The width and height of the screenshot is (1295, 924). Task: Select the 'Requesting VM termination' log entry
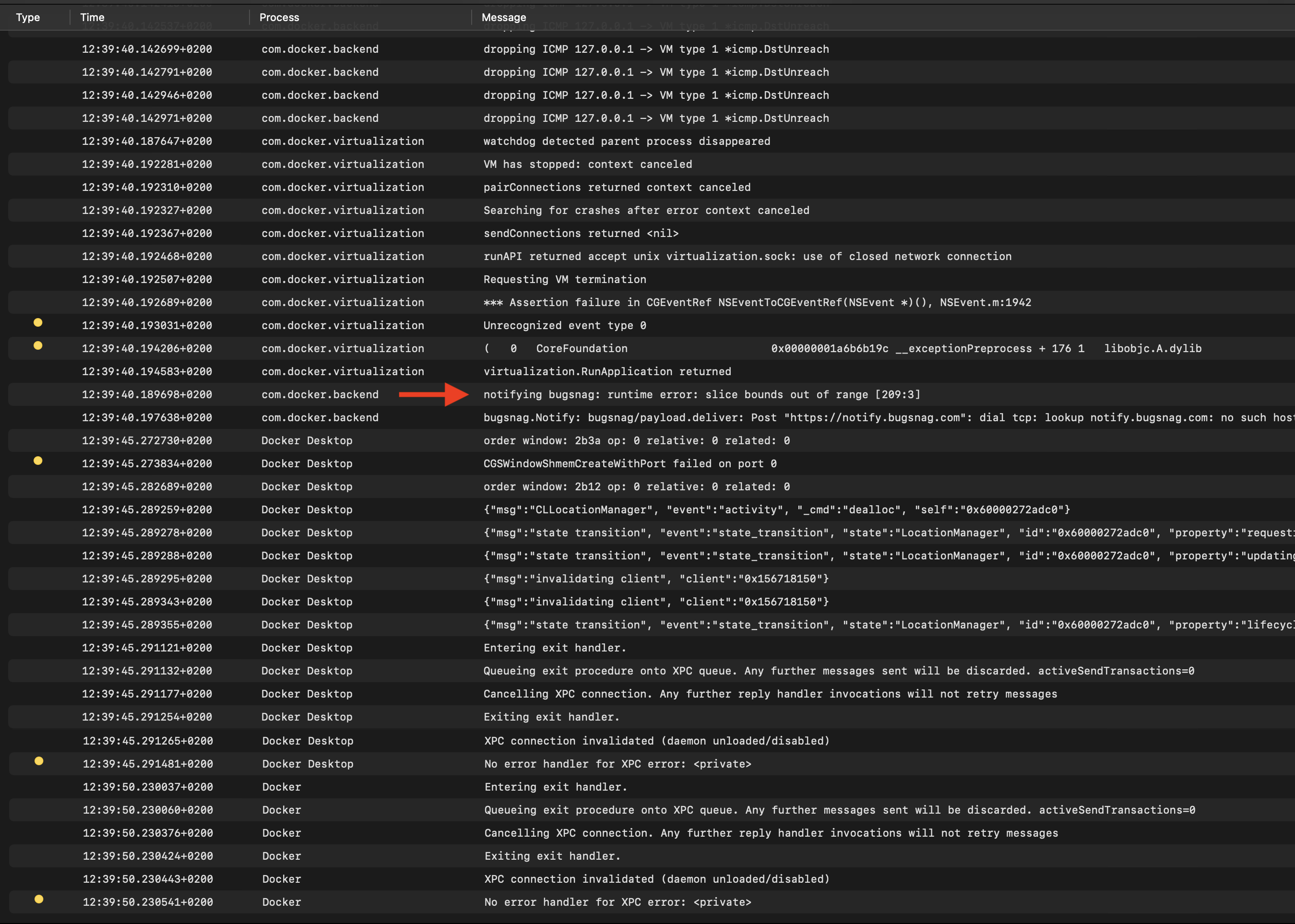tap(564, 279)
